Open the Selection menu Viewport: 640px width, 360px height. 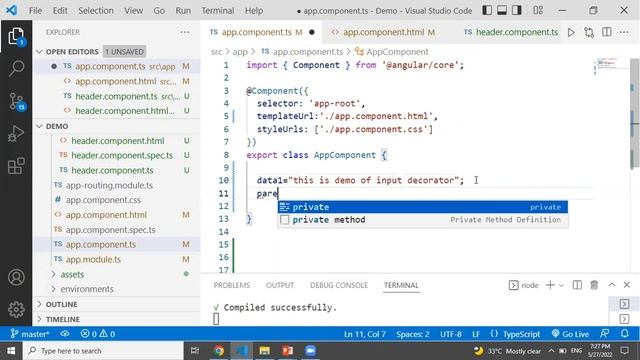pos(96,11)
